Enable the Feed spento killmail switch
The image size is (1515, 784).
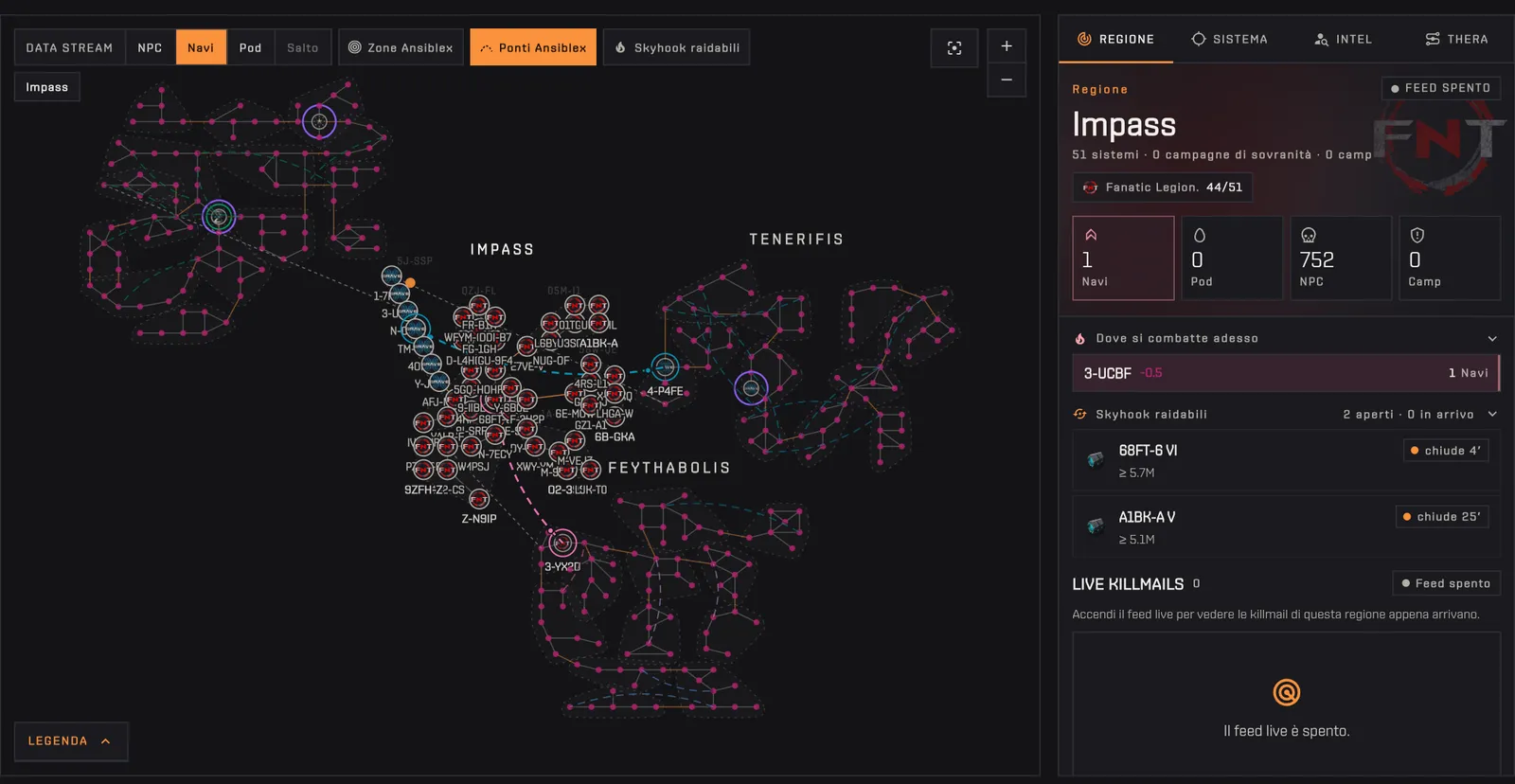point(1446,583)
